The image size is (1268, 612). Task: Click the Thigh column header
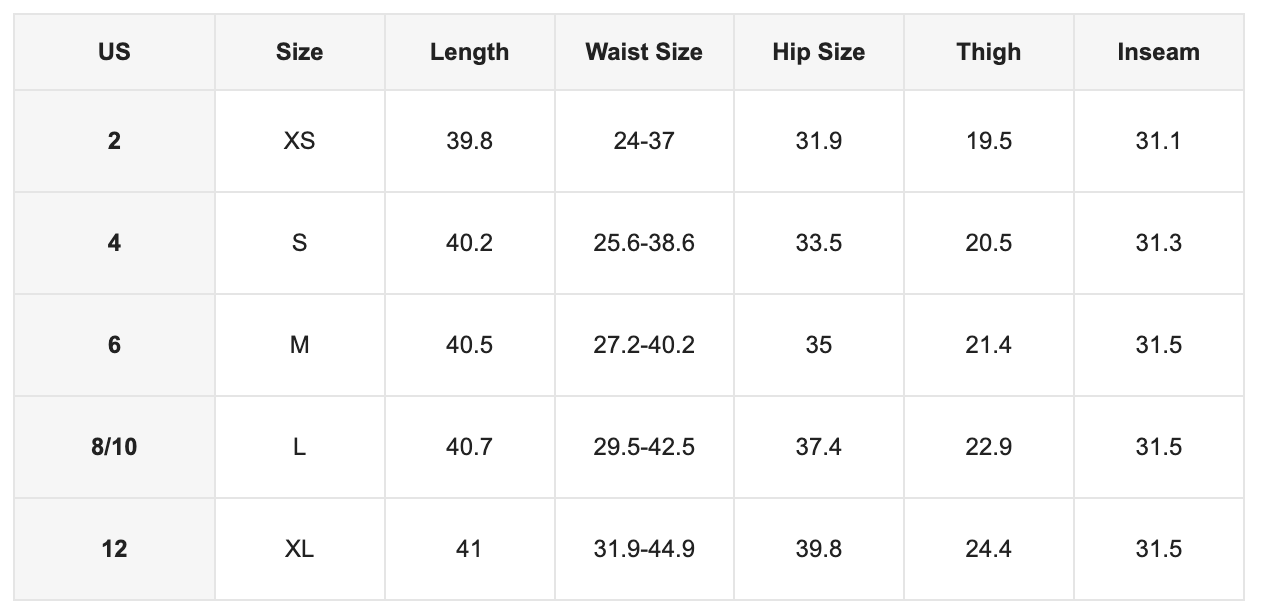[x=988, y=52]
